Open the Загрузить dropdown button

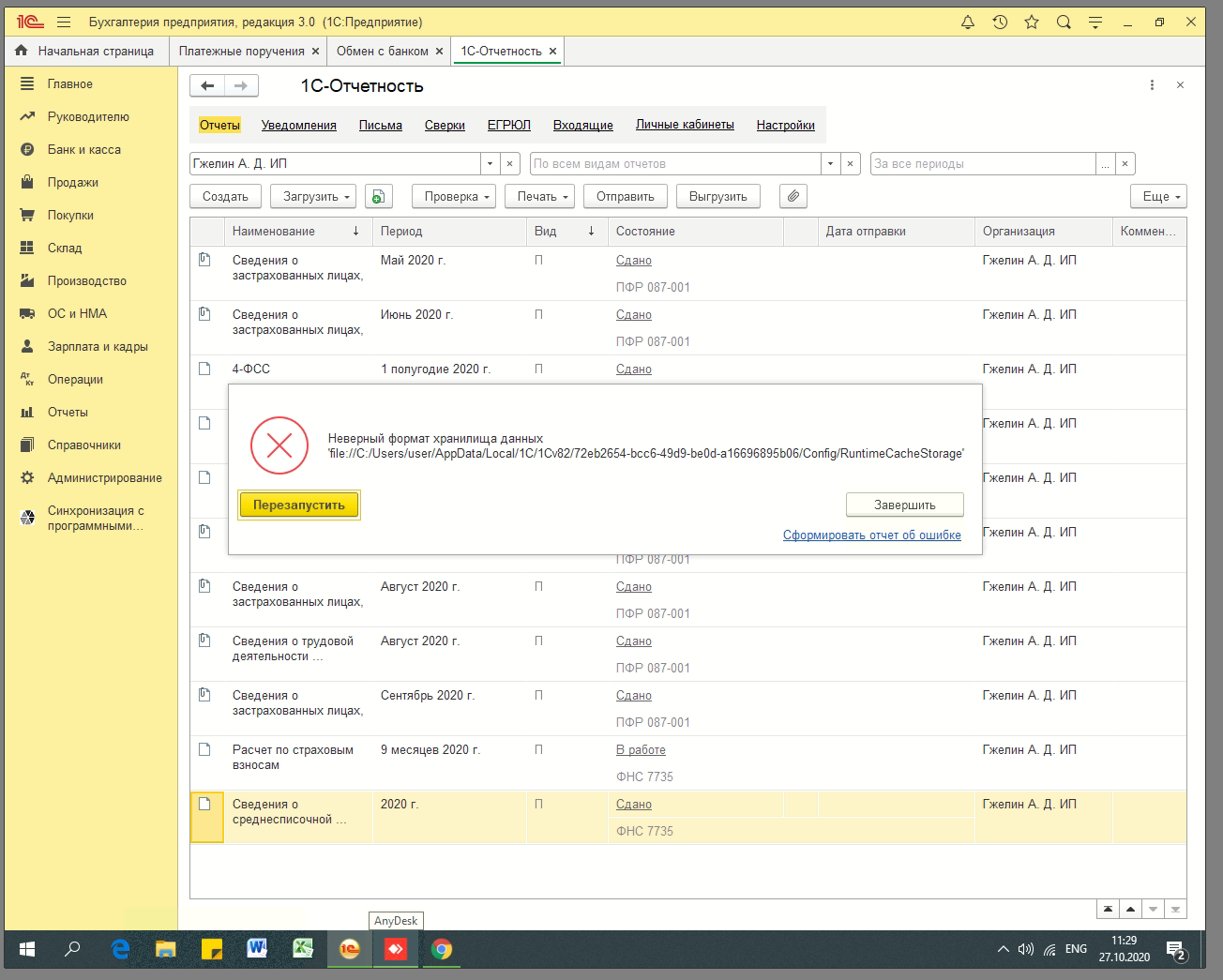point(313,196)
